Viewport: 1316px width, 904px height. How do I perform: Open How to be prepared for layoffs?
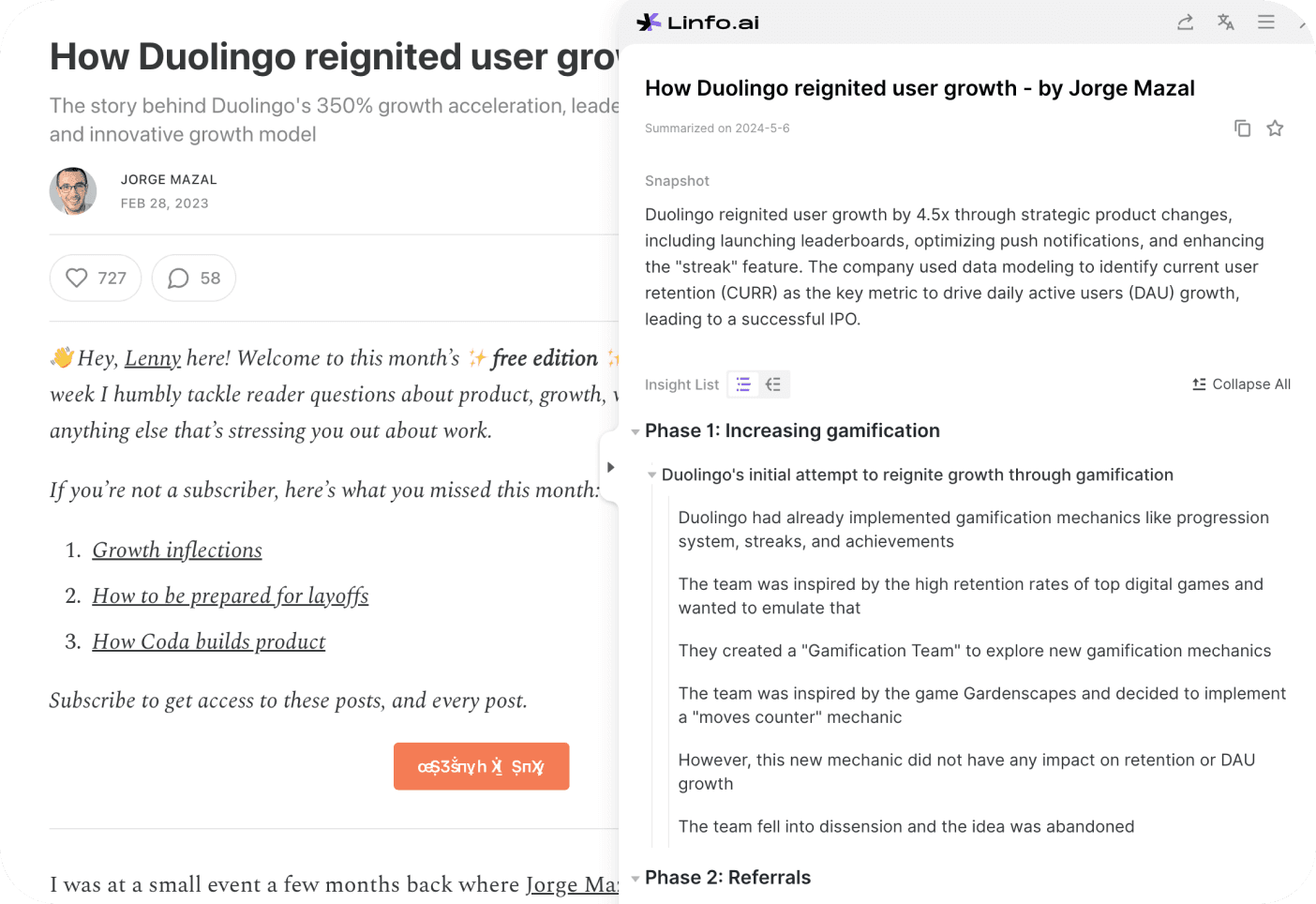tap(231, 596)
